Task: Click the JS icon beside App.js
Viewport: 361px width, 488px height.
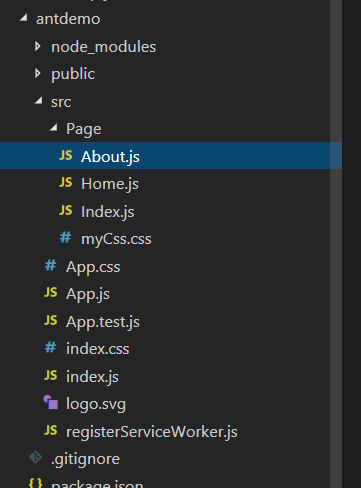Action: (x=51, y=293)
